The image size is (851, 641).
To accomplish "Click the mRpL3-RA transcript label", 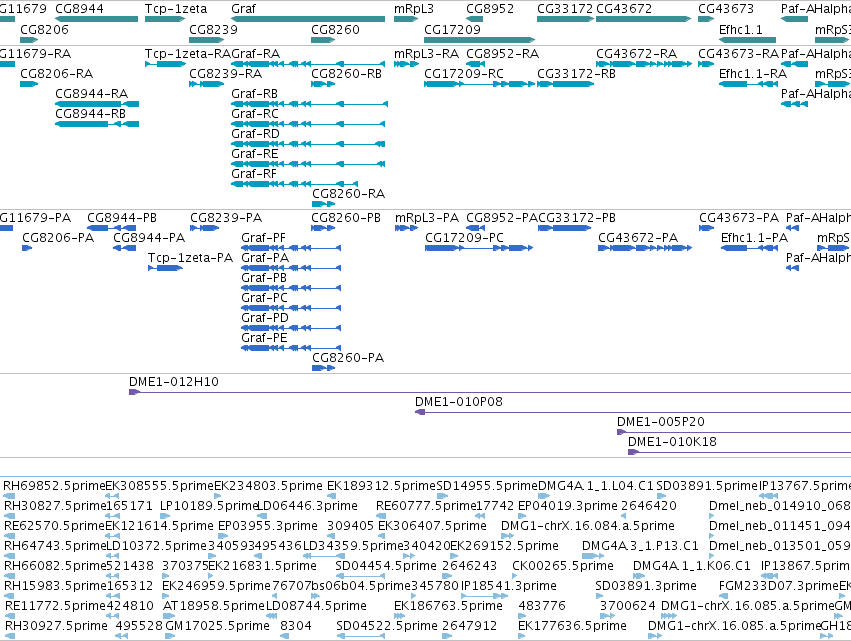I will coord(427,54).
